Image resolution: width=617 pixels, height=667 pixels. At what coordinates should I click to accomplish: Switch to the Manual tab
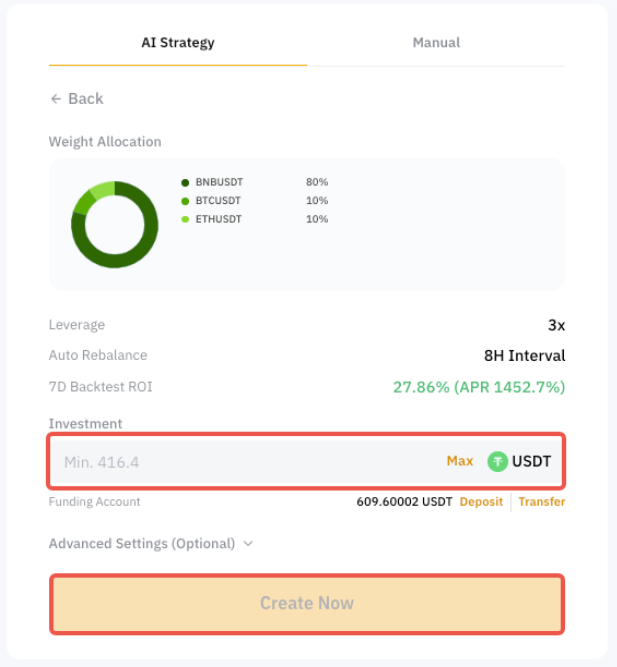(436, 43)
